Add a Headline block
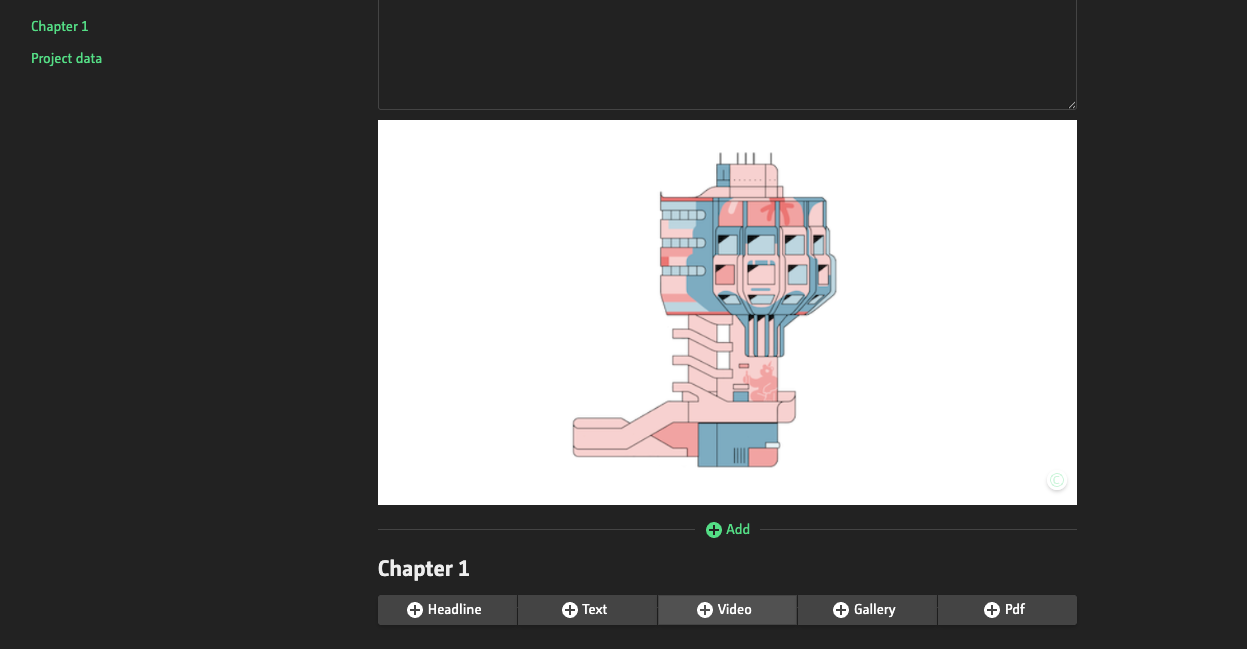This screenshot has height=649, width=1247. (x=447, y=609)
